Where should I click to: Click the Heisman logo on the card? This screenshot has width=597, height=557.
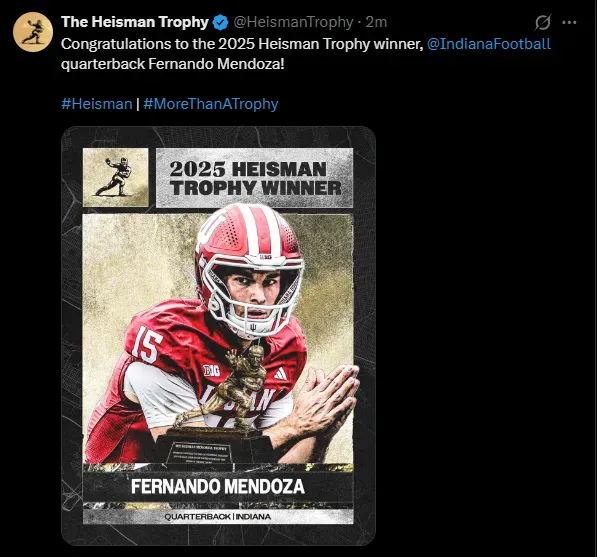coord(116,177)
